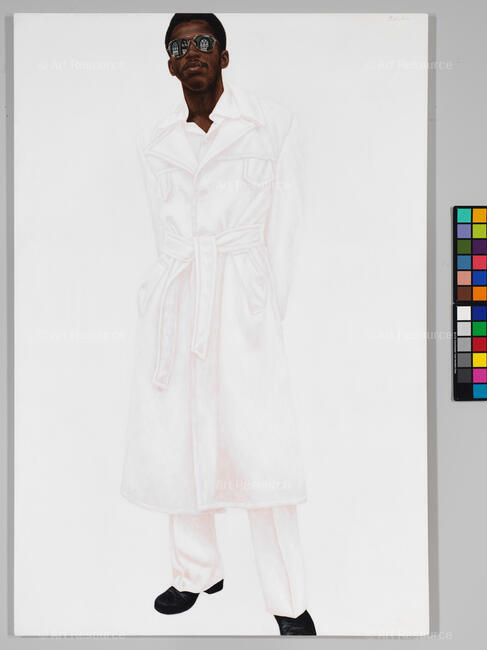Select the pink-red swatch beside steel blue

(x=480, y=262)
